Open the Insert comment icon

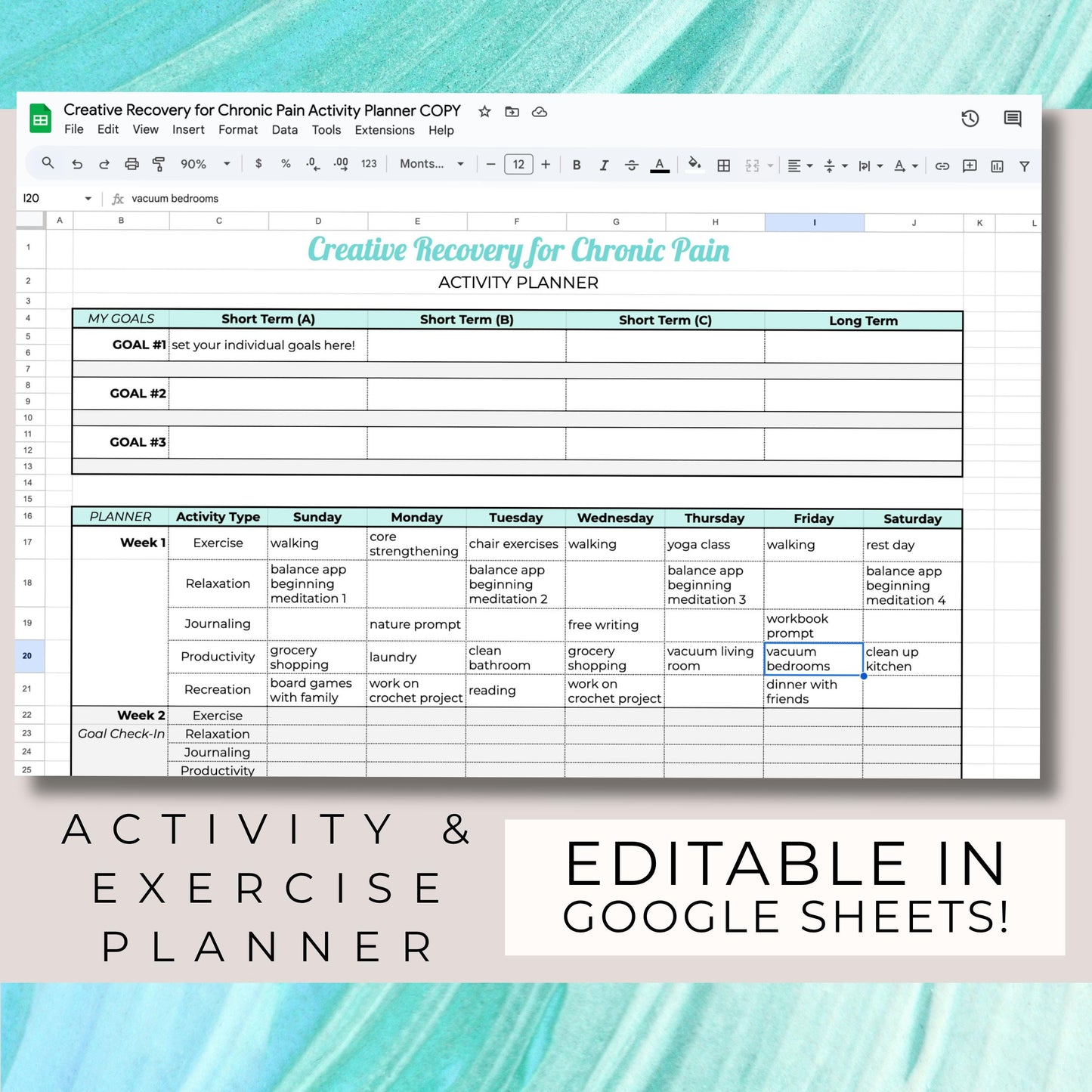(x=969, y=166)
